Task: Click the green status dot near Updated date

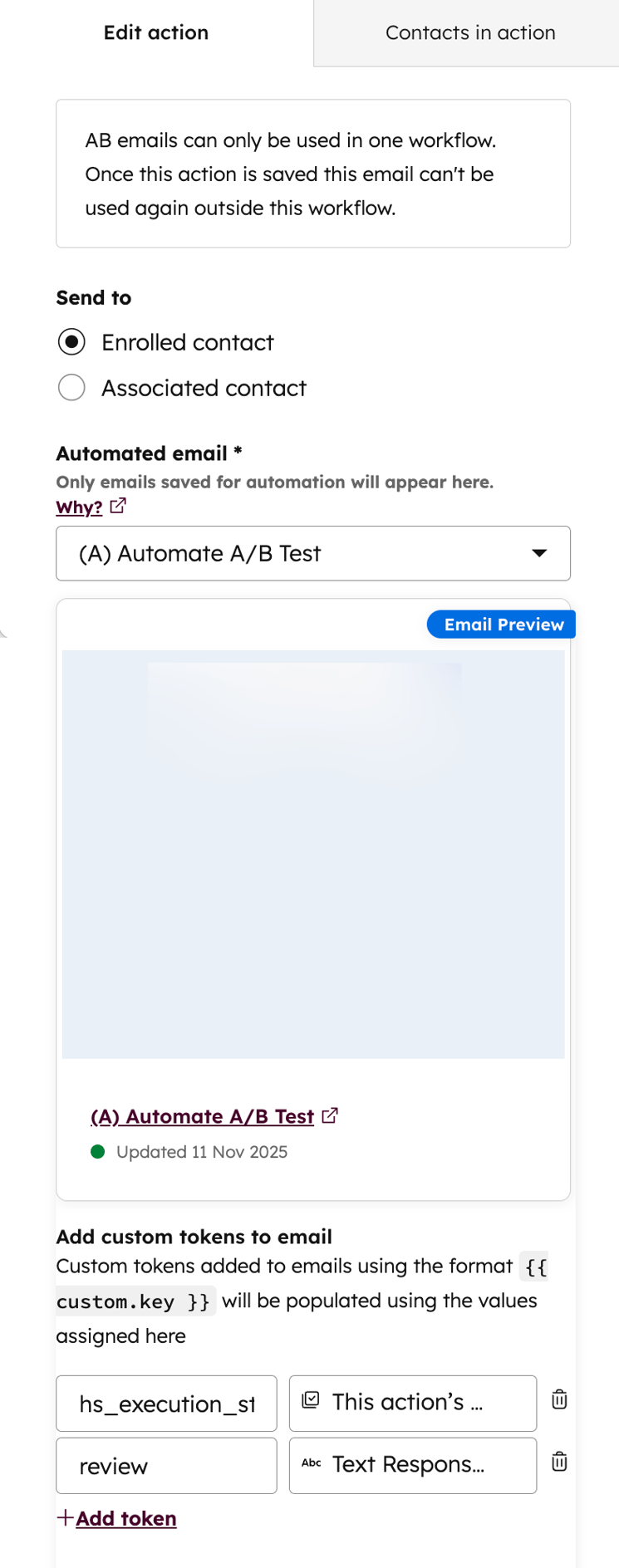Action: tap(98, 1152)
